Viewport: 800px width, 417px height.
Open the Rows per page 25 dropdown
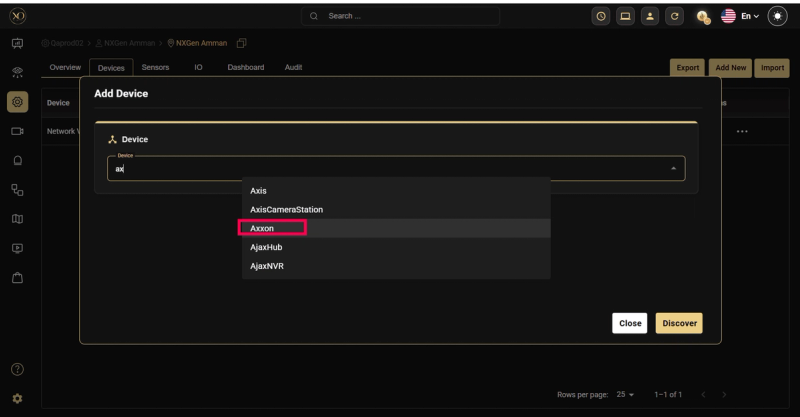point(625,395)
